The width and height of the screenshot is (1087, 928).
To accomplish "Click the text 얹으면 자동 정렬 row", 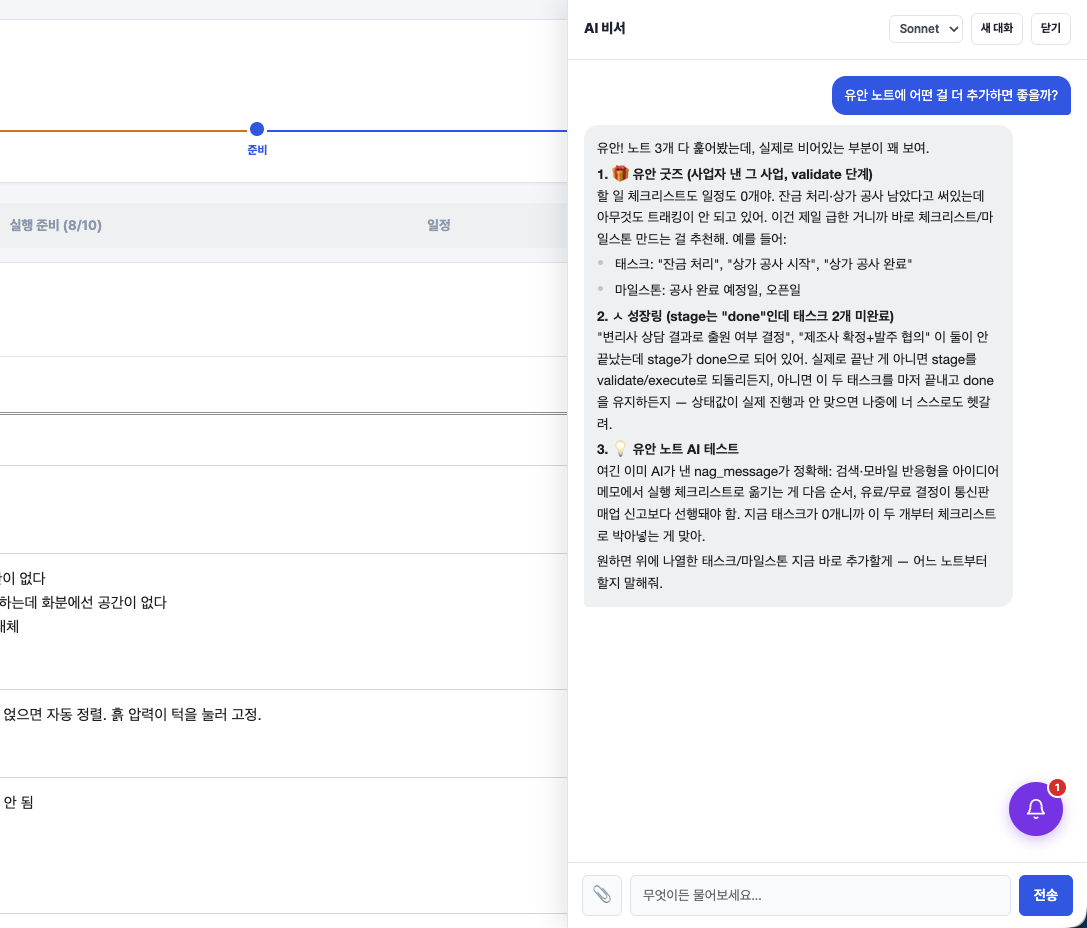I will tap(132, 715).
